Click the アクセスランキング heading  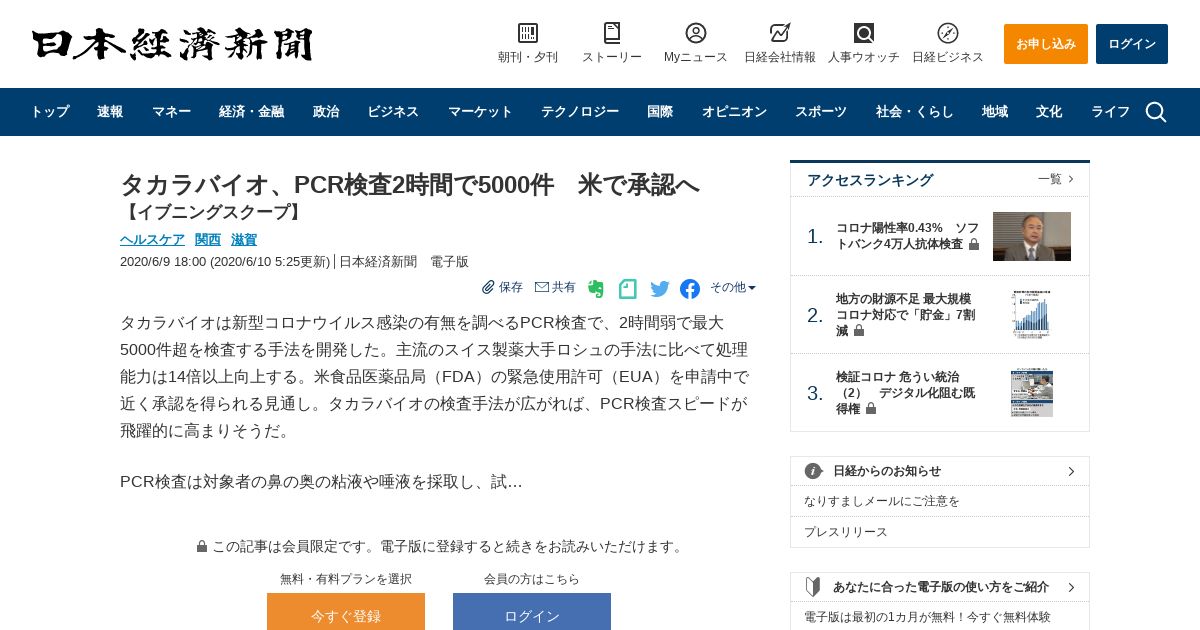[x=870, y=180]
